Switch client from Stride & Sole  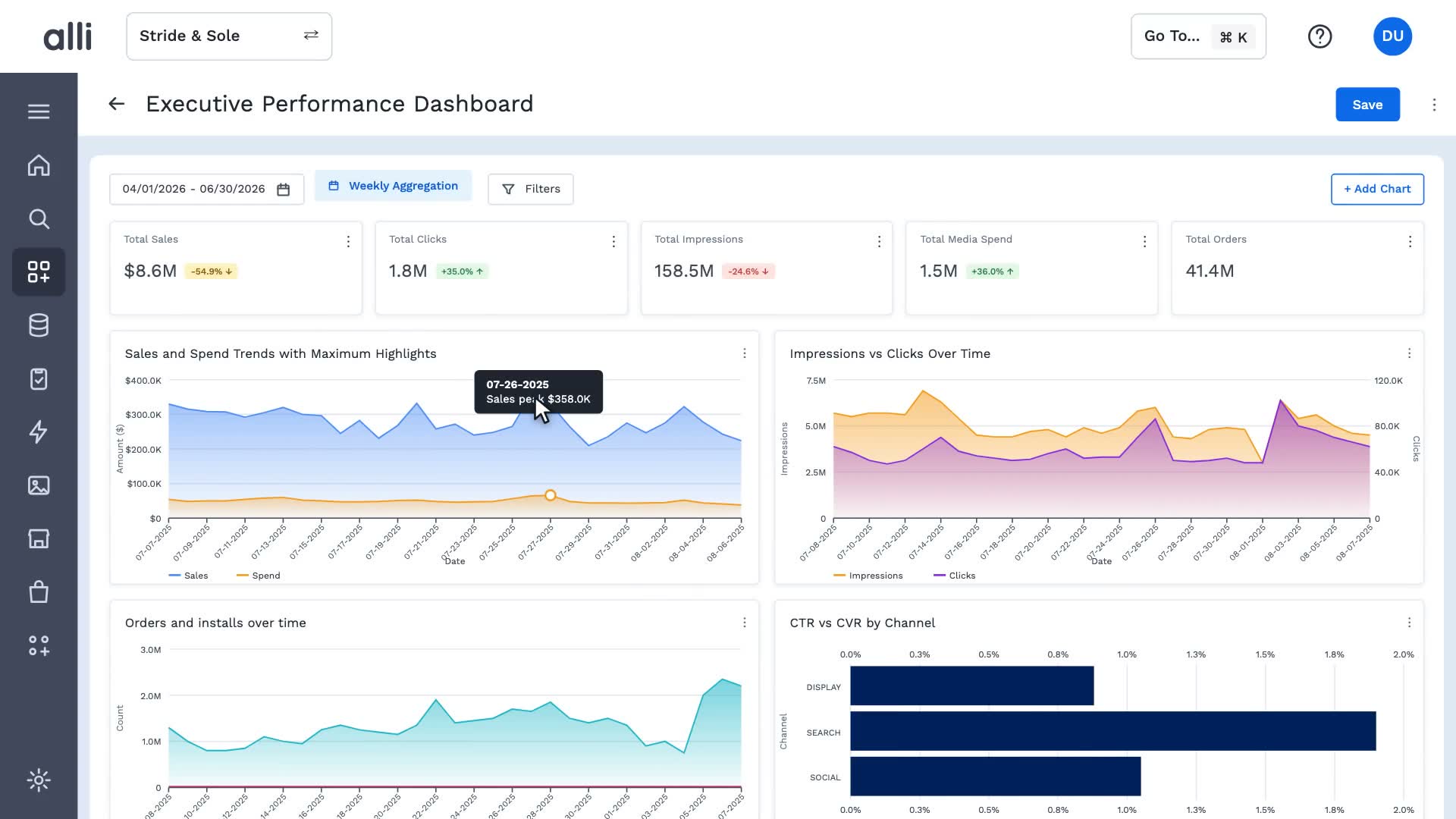tap(229, 36)
